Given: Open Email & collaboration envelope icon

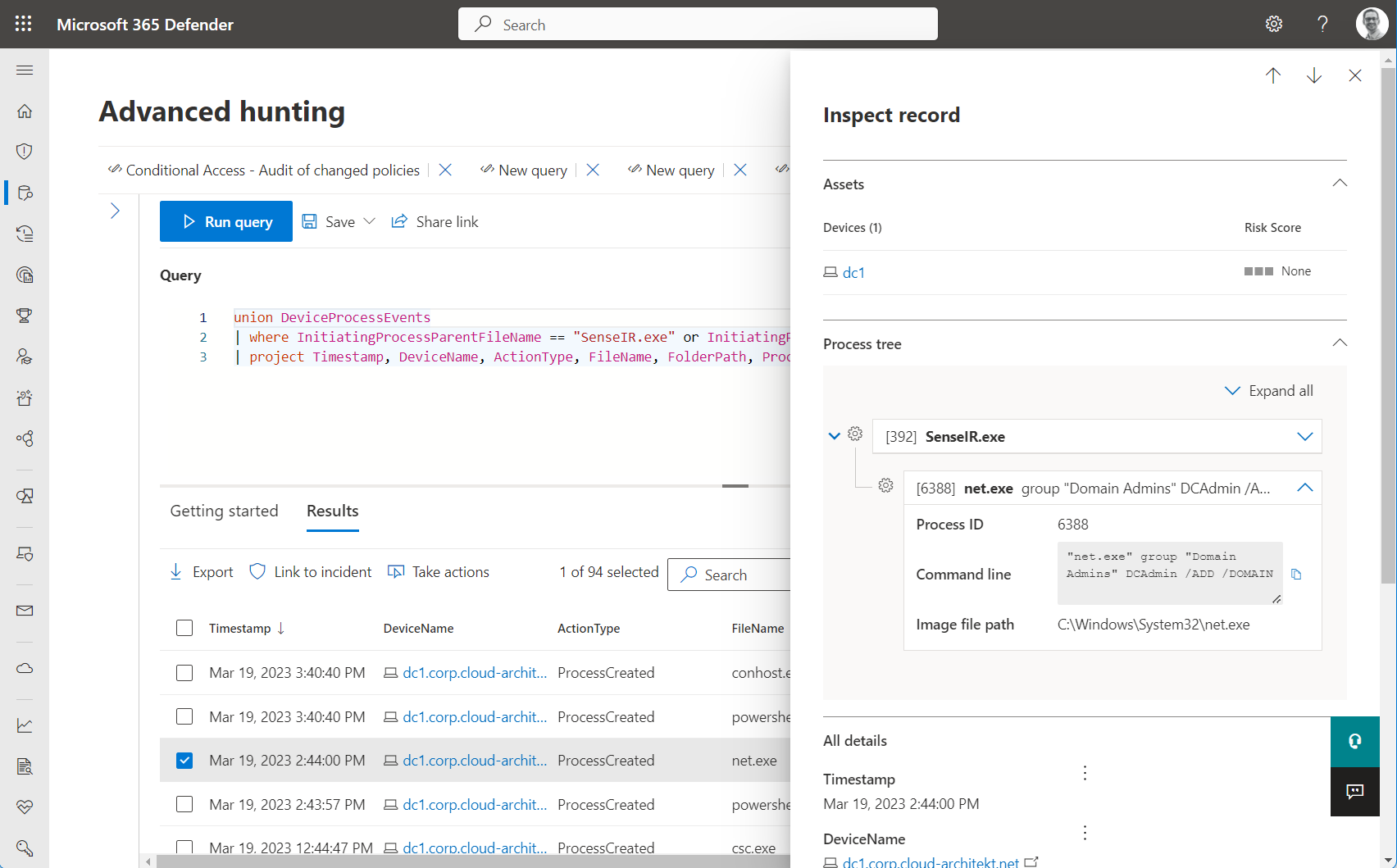Looking at the screenshot, I should tap(25, 611).
